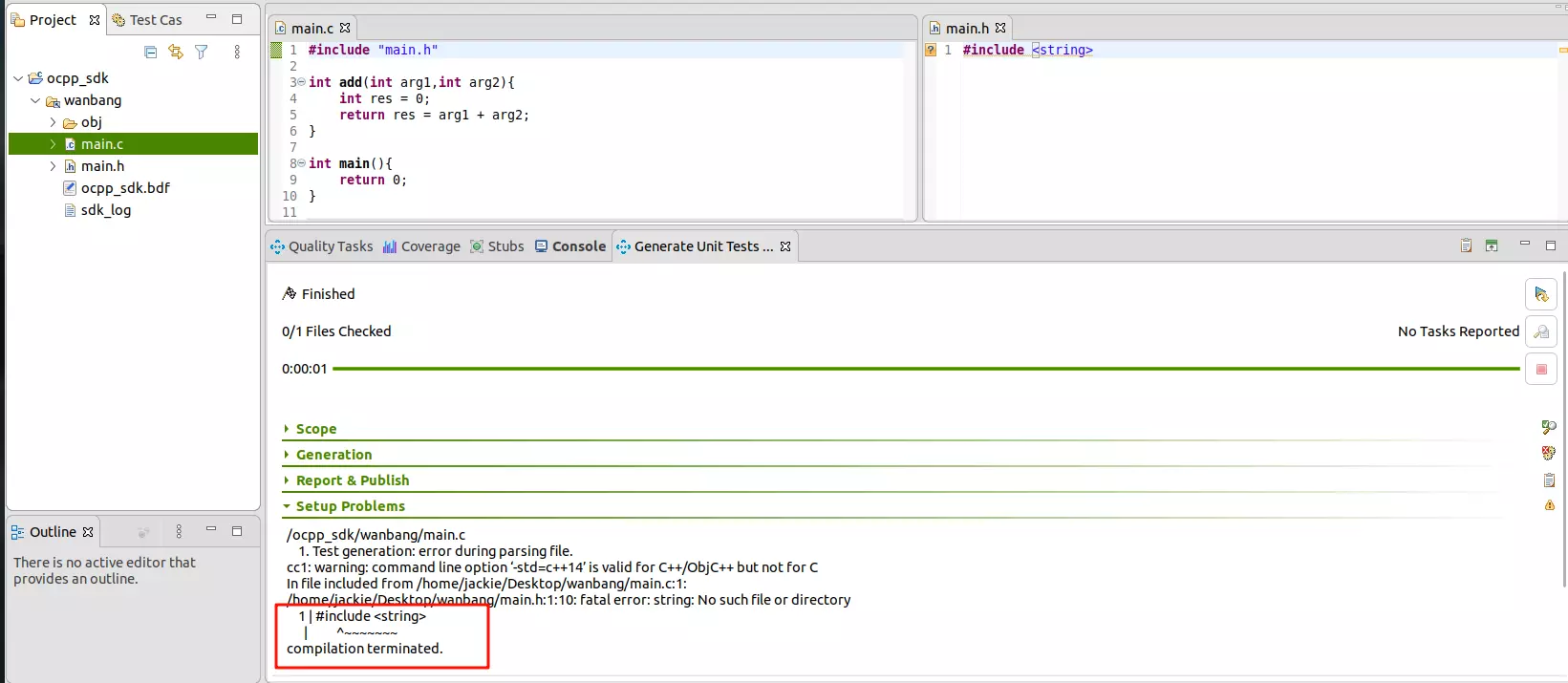Open the filter icon in Project panel
The width and height of the screenshot is (1568, 683).
[202, 53]
